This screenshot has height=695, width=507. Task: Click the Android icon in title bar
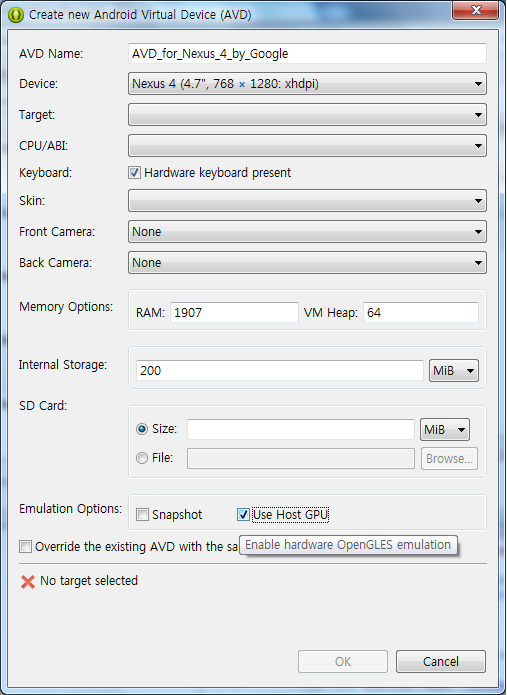point(16,15)
